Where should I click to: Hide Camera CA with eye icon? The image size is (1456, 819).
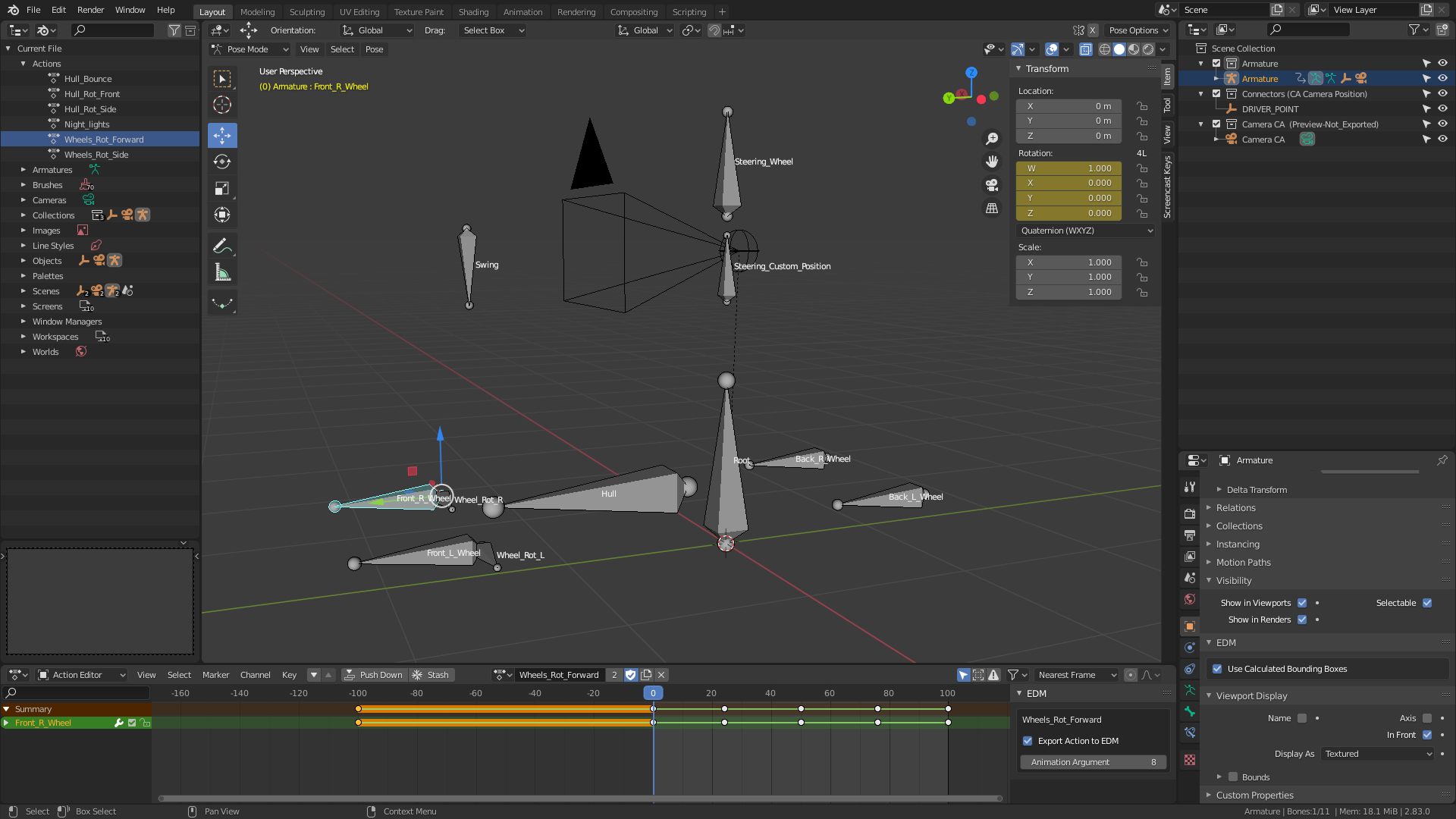pos(1442,140)
